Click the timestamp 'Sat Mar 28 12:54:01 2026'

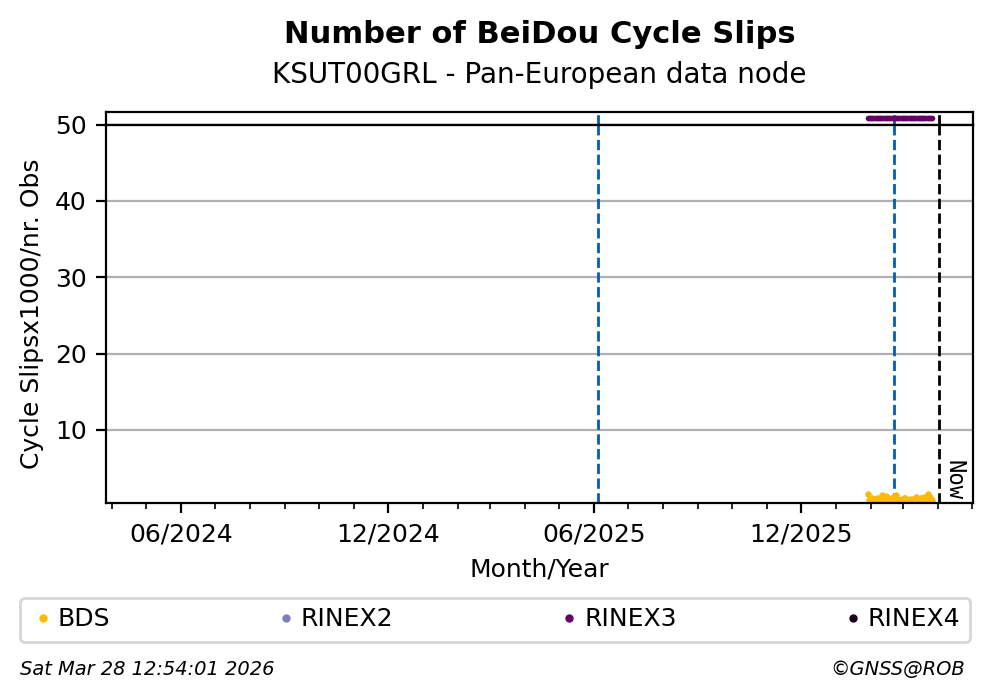point(147,669)
